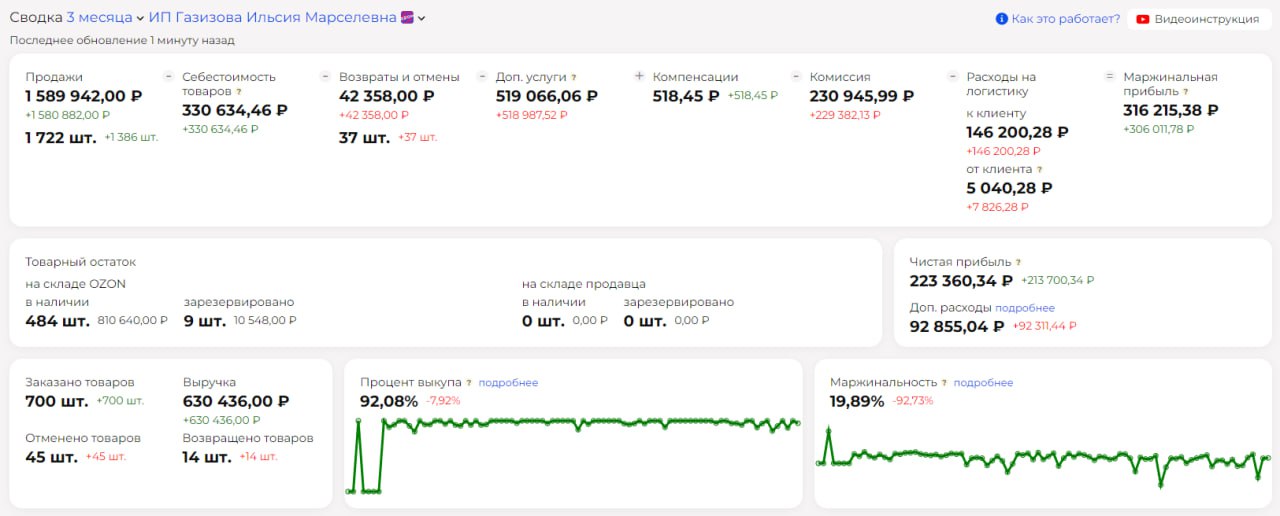Click question mark beside Процент выкупа
The width and height of the screenshot is (1280, 516).
pos(468,383)
